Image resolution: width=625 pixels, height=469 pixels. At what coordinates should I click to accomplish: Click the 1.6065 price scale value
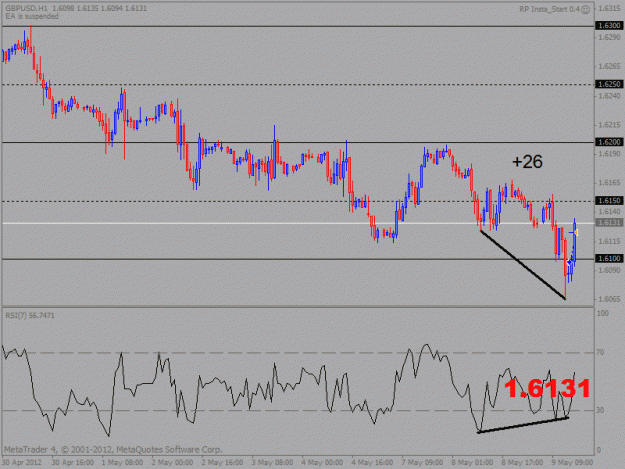(x=609, y=299)
